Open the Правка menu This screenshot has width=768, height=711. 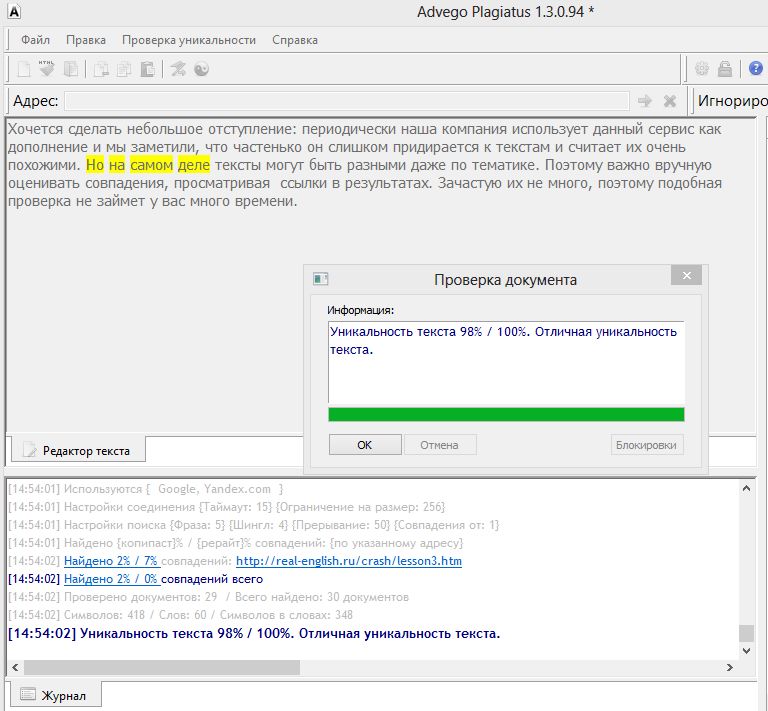coord(86,40)
